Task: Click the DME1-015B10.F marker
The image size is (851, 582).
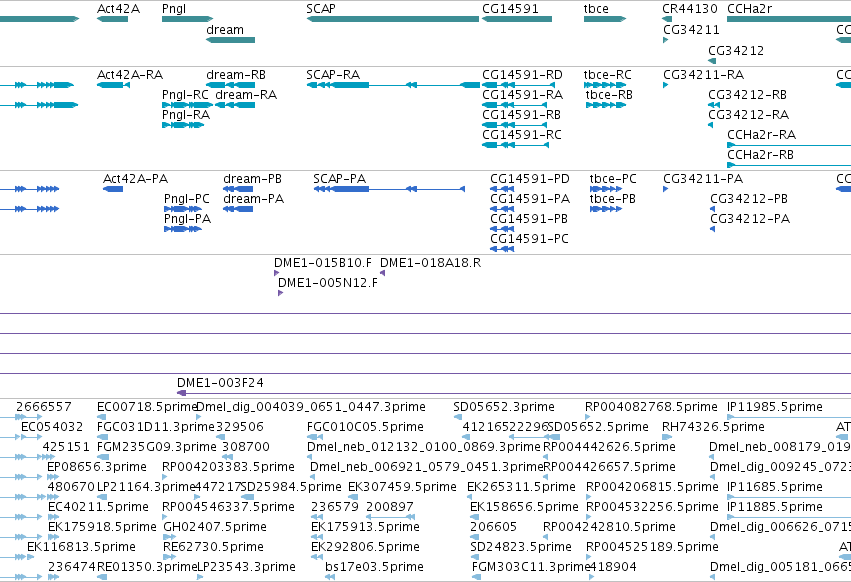Action: tap(276, 273)
